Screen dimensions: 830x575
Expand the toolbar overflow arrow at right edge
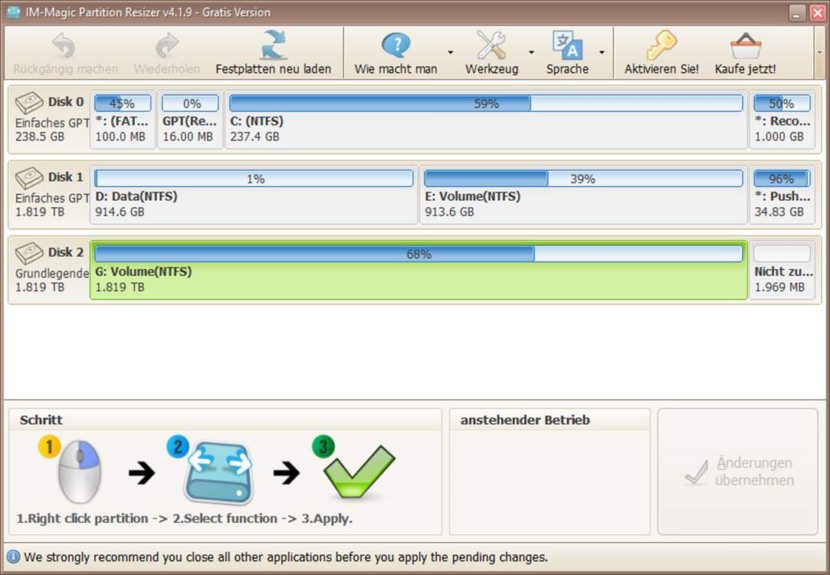point(820,52)
